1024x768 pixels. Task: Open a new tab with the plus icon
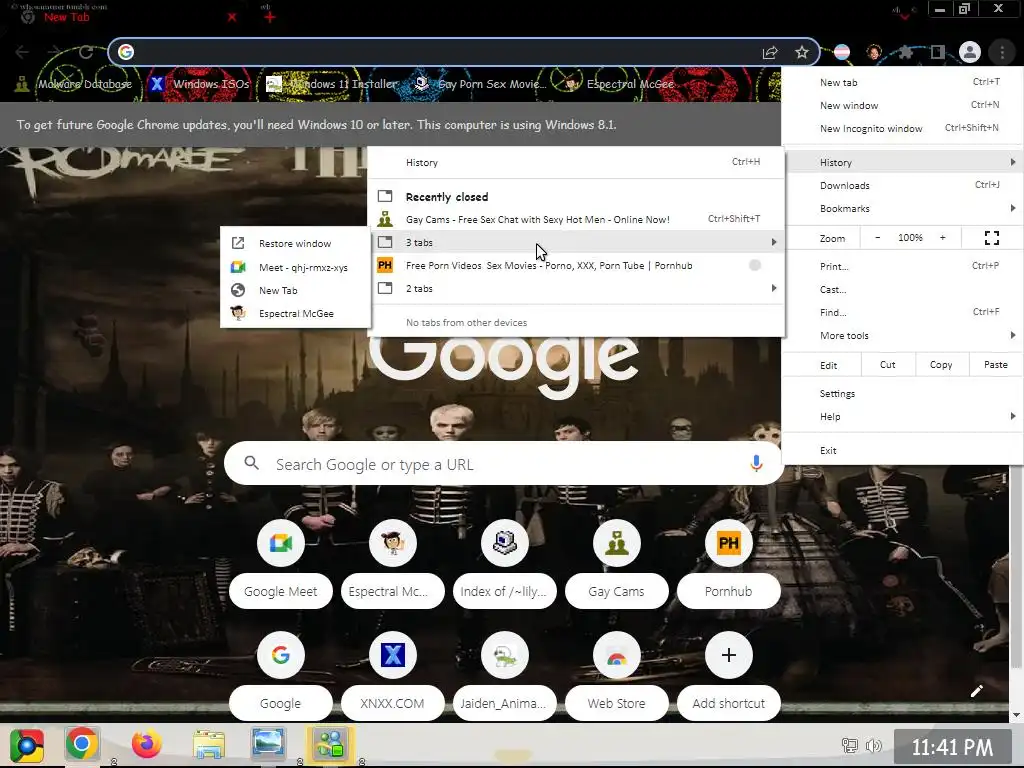click(x=269, y=17)
